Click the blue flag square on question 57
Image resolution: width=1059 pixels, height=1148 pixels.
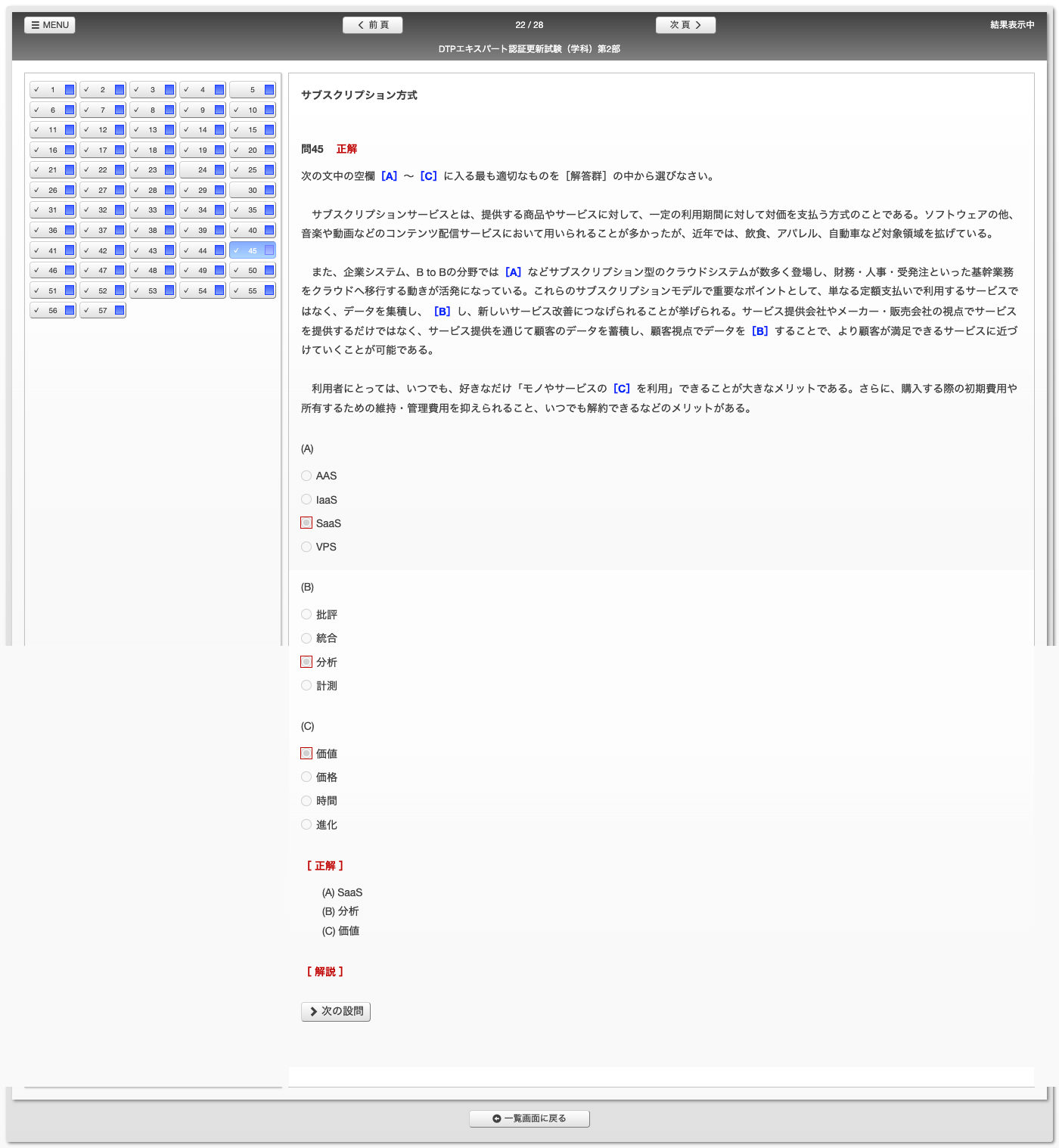click(120, 310)
